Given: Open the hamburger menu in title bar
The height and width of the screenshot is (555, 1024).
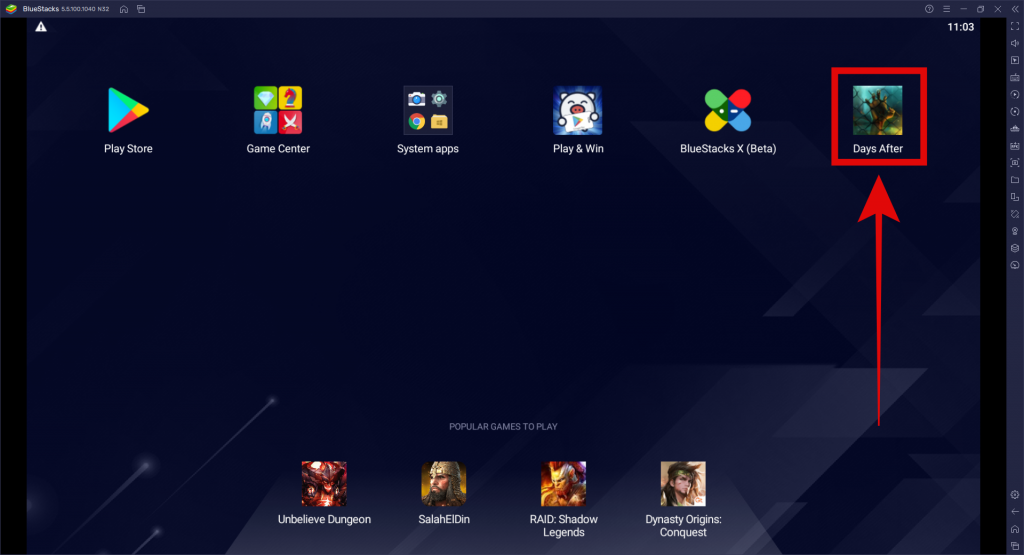Looking at the screenshot, I should pos(946,9).
